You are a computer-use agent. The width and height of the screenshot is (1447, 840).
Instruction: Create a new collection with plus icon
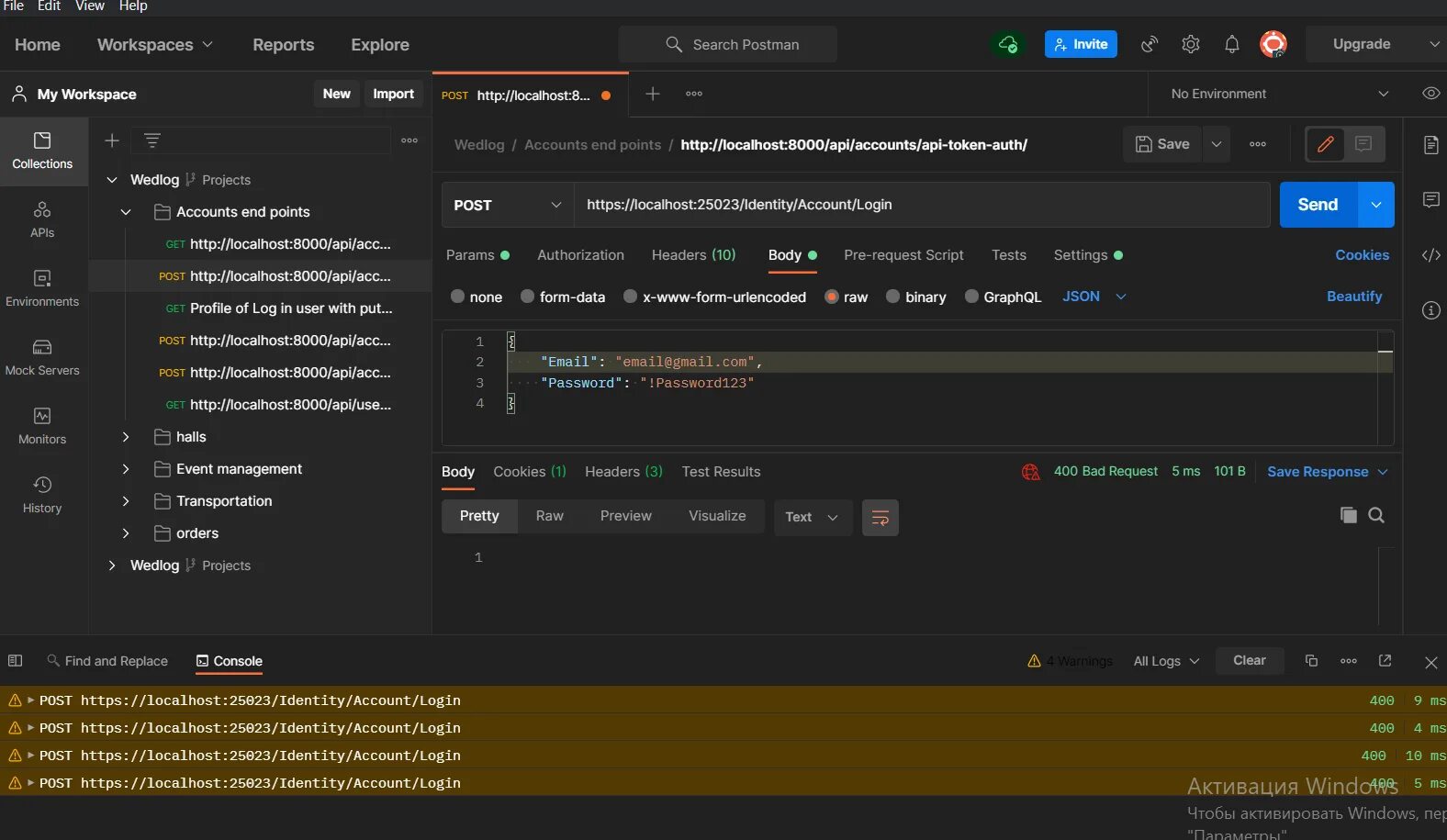112,140
